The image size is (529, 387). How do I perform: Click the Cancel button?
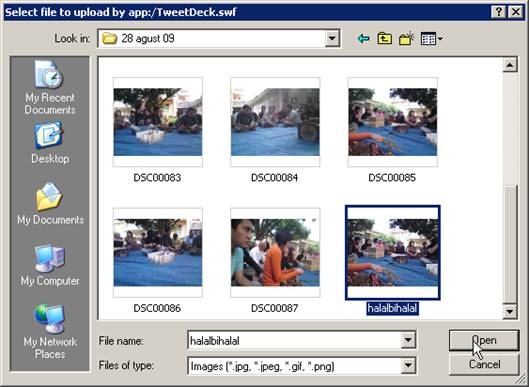click(x=484, y=364)
